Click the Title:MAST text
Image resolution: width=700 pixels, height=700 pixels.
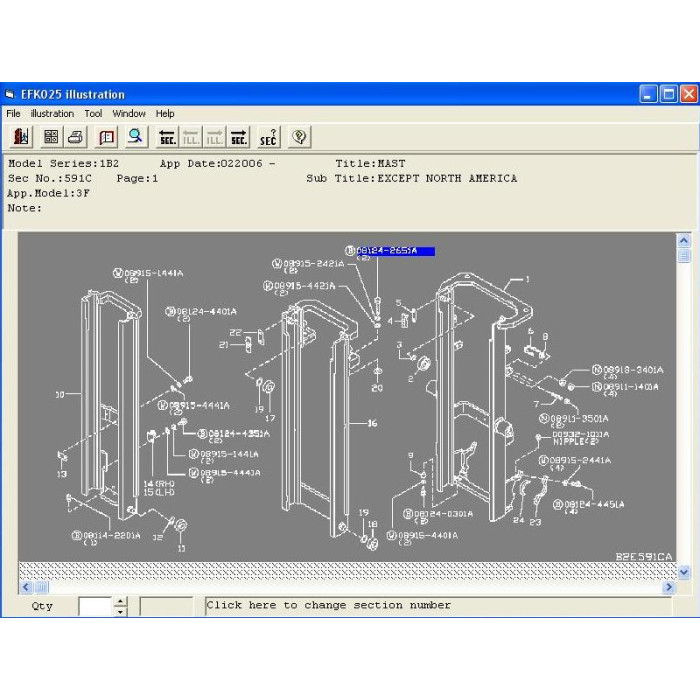pos(371,163)
